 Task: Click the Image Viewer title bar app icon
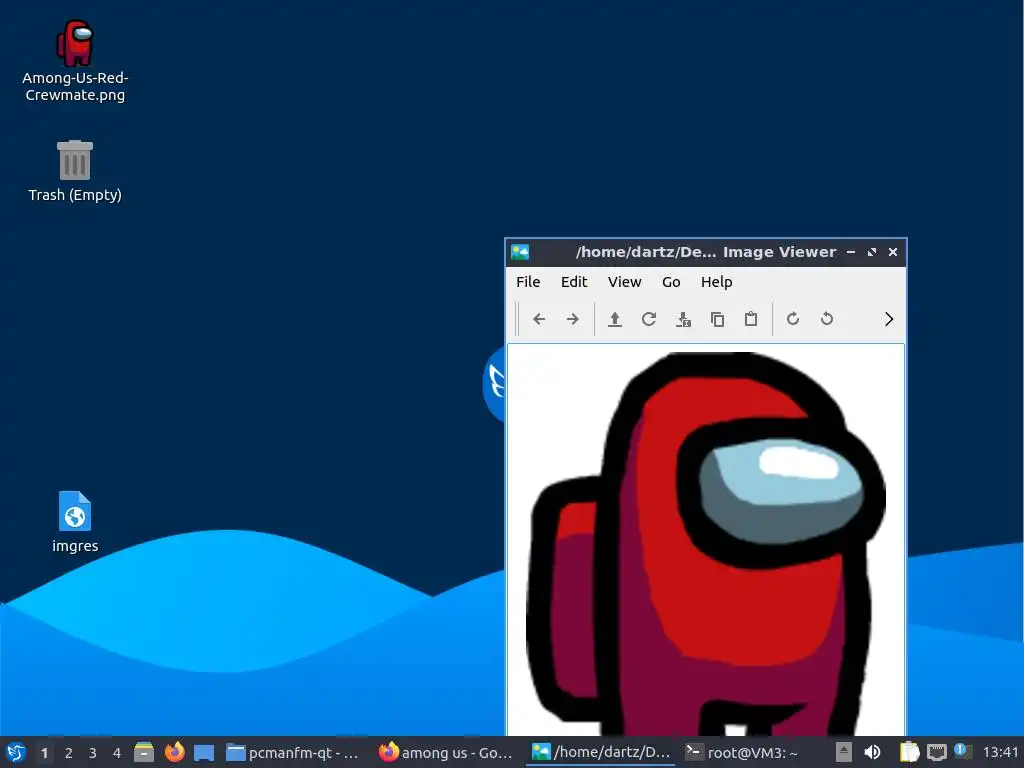tap(520, 252)
